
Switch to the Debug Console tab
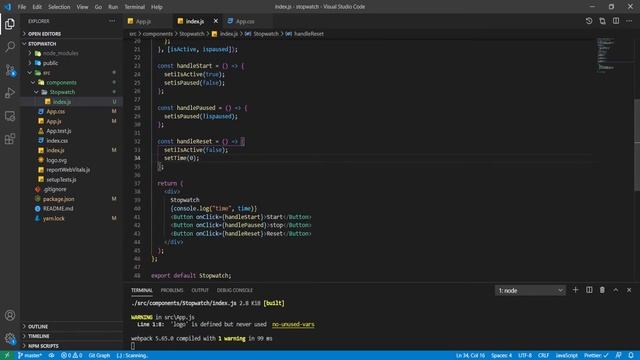tap(235, 290)
